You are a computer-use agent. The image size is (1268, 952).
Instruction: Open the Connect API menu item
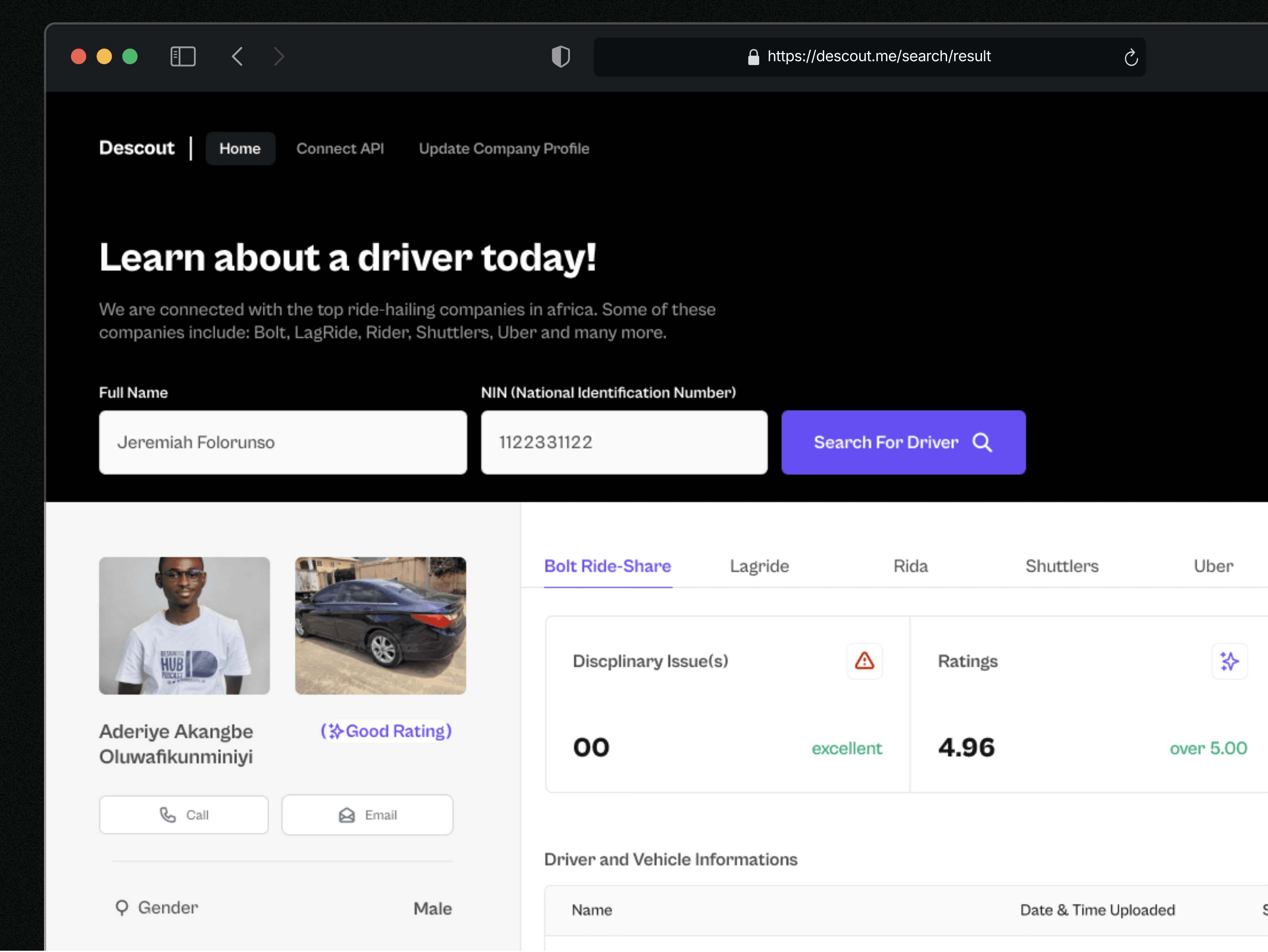click(340, 148)
